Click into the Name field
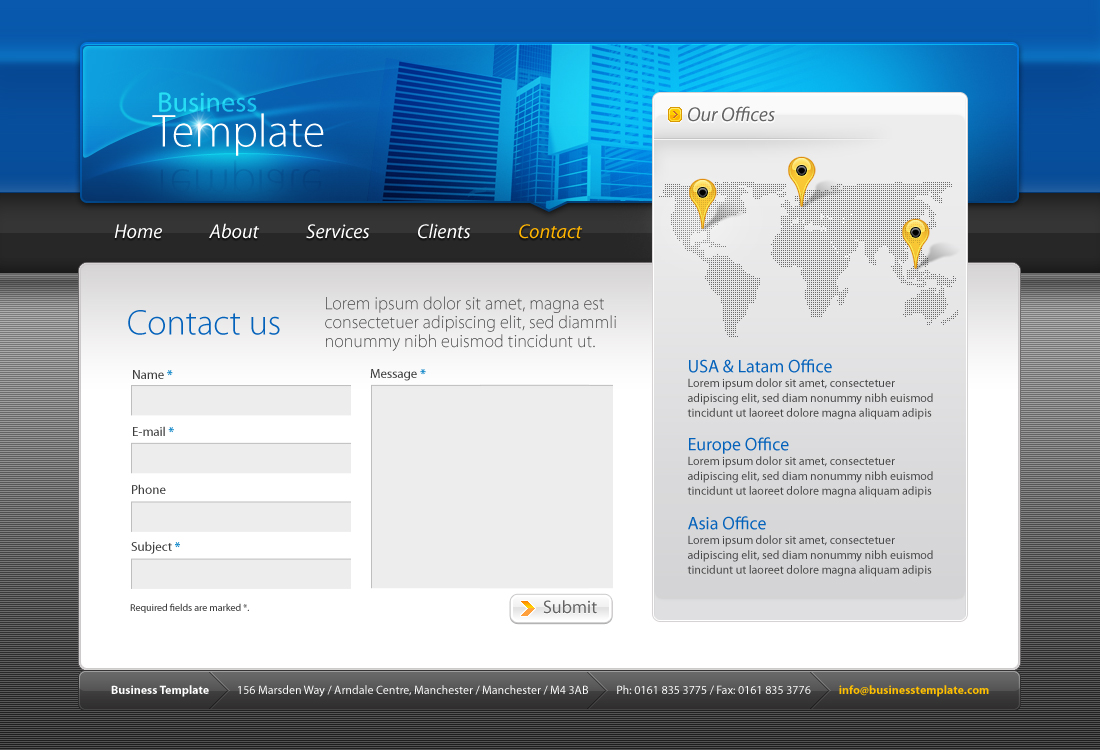1100x750 pixels. coord(241,400)
